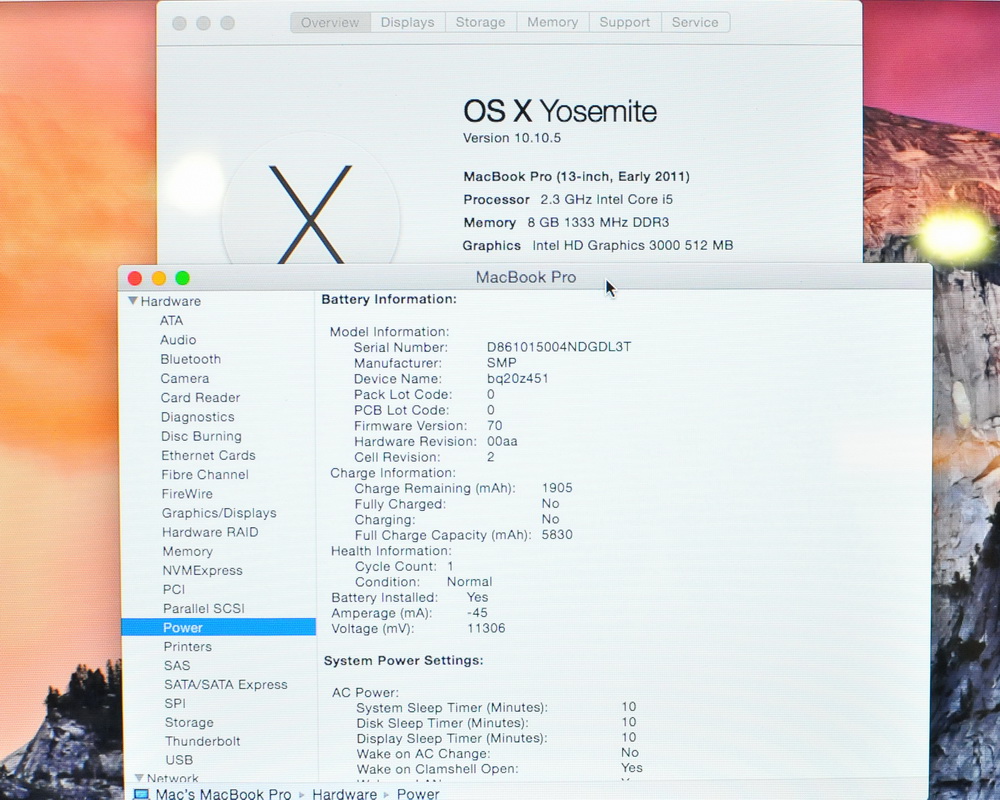
Task: Select Ethernet Cards in sidebar
Action: (x=209, y=456)
